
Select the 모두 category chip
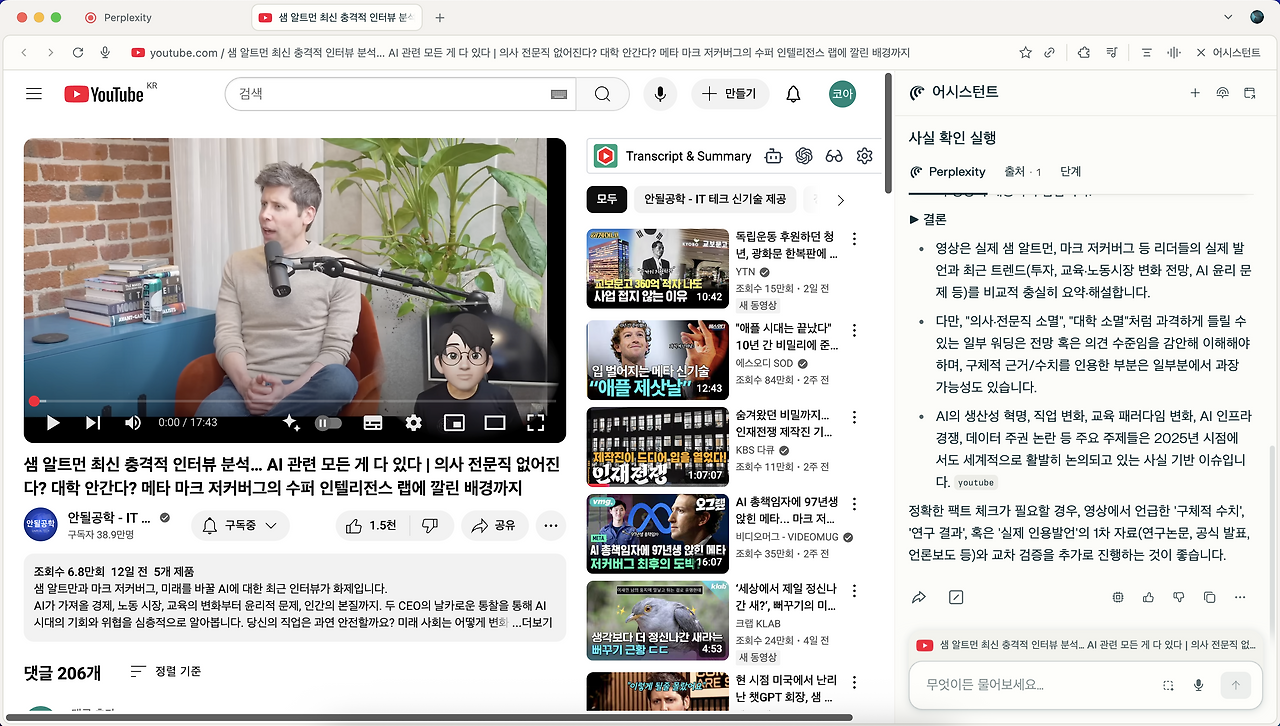pyautogui.click(x=607, y=199)
